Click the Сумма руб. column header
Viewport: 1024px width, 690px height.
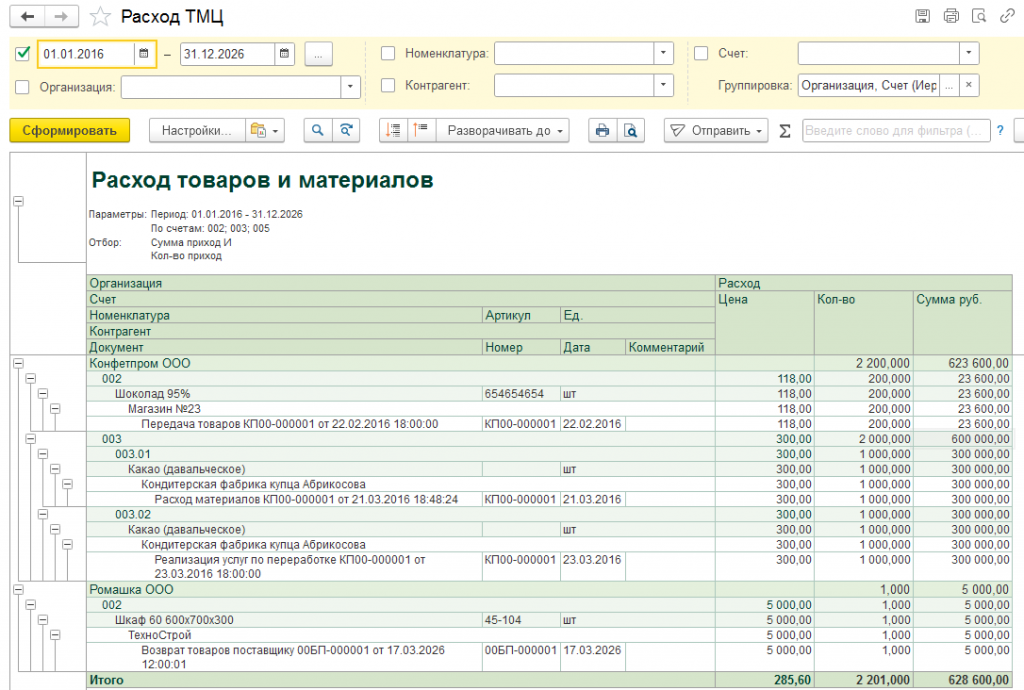pyautogui.click(x=948, y=299)
